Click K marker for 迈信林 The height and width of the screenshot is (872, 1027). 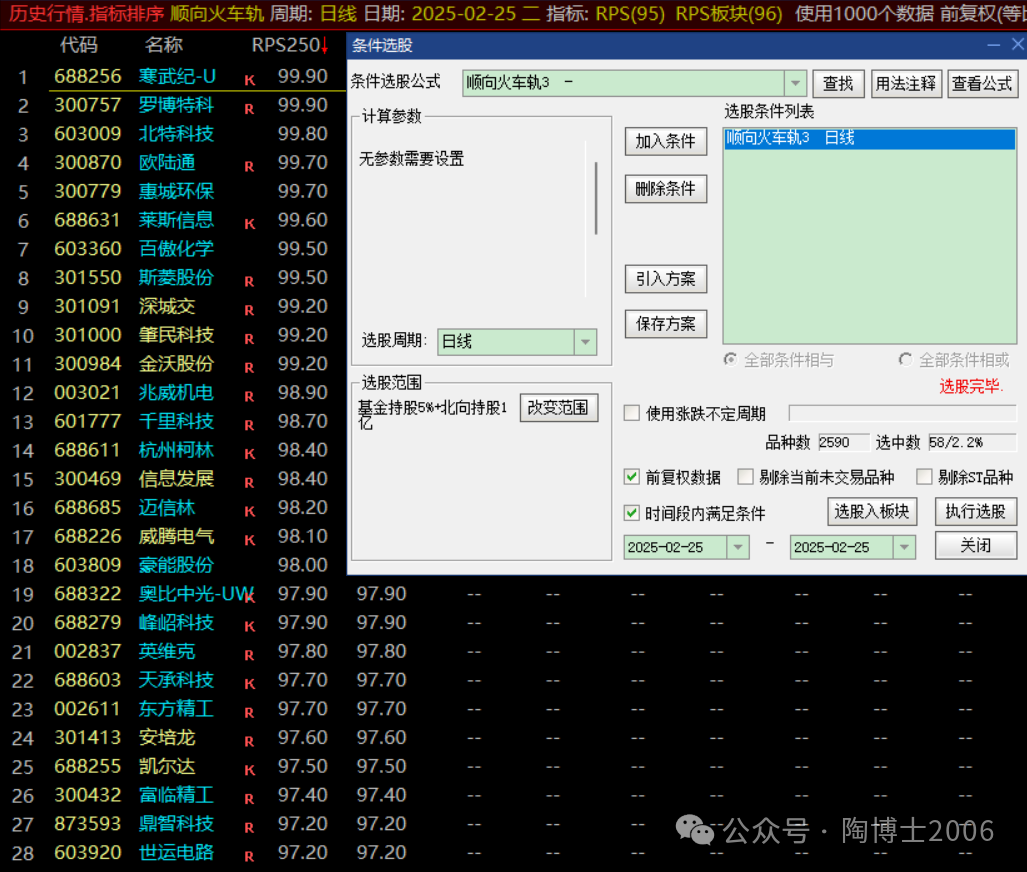click(250, 512)
